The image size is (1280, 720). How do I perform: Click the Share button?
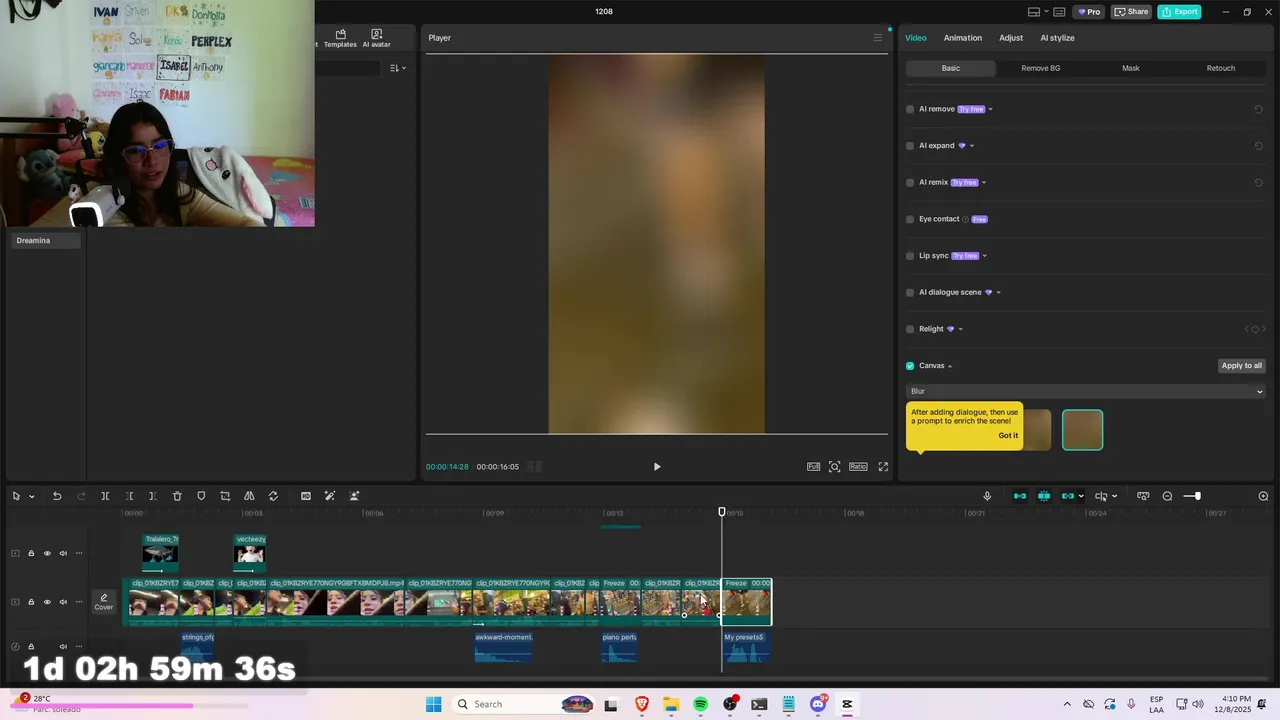[x=1132, y=12]
